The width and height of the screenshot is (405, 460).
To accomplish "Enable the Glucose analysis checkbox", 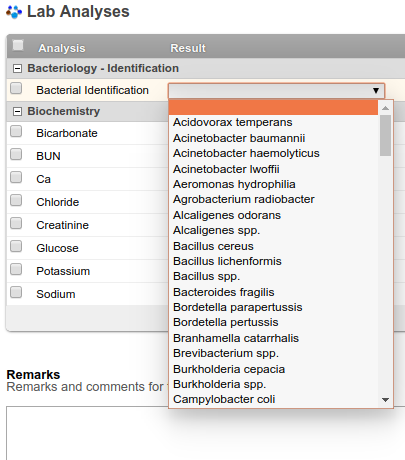I will click(x=16, y=246).
